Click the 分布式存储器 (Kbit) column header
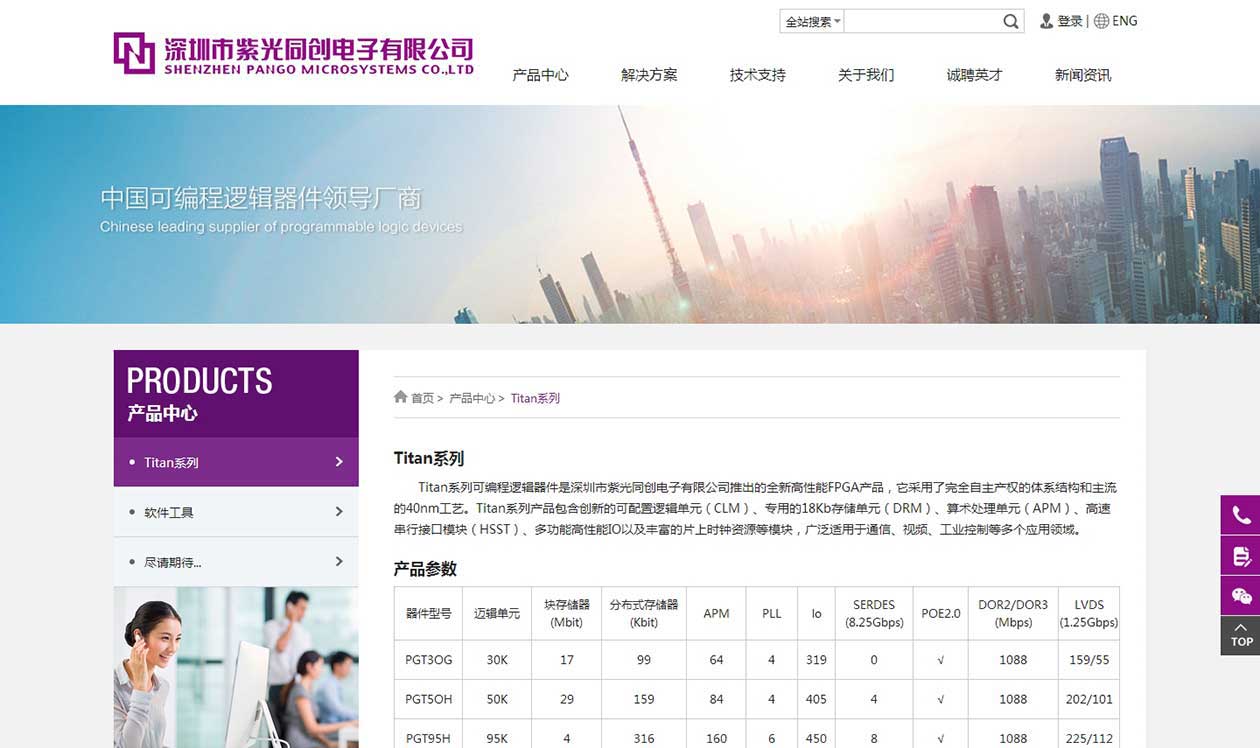 pos(644,613)
